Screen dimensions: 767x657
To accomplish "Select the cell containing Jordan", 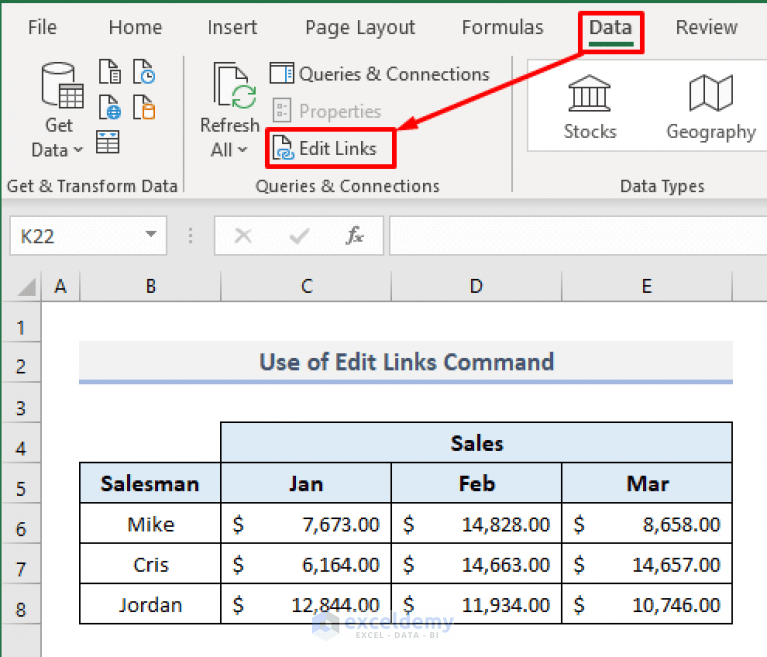I will tap(150, 604).
